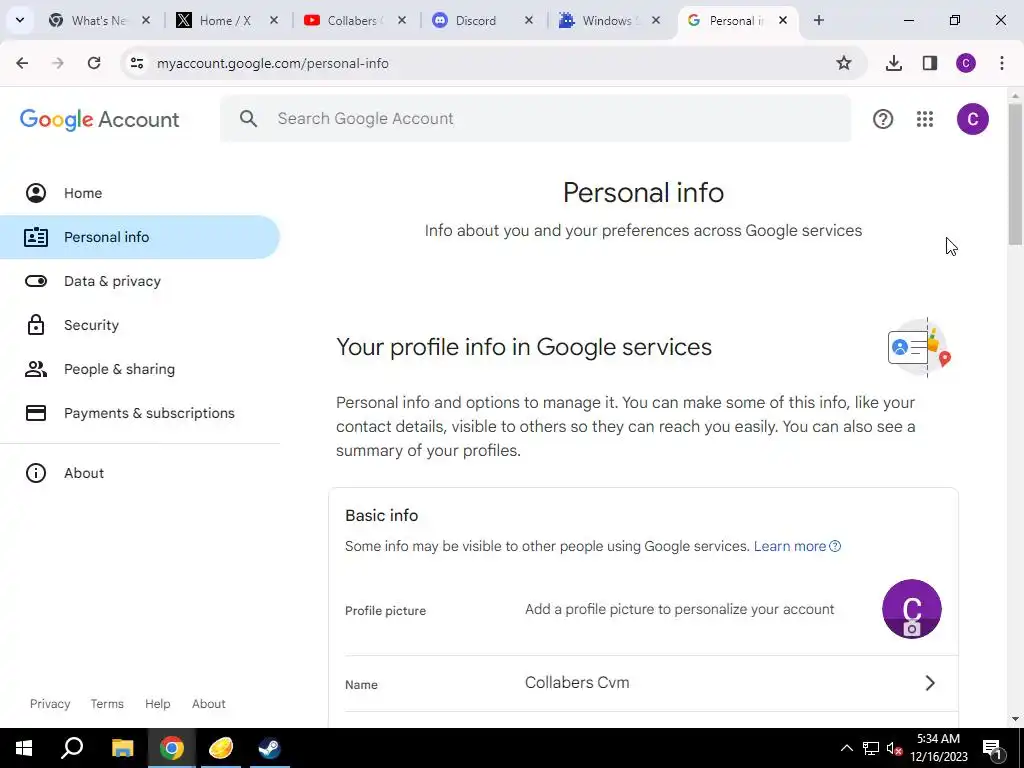This screenshot has height=768, width=1024.
Task: Switch to the Discord tab
Action: coord(482,20)
